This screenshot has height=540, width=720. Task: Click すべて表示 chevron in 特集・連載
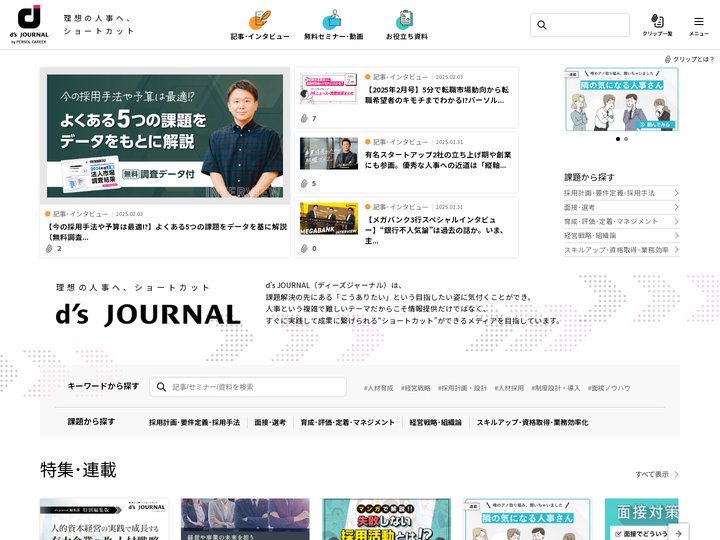[x=676, y=474]
